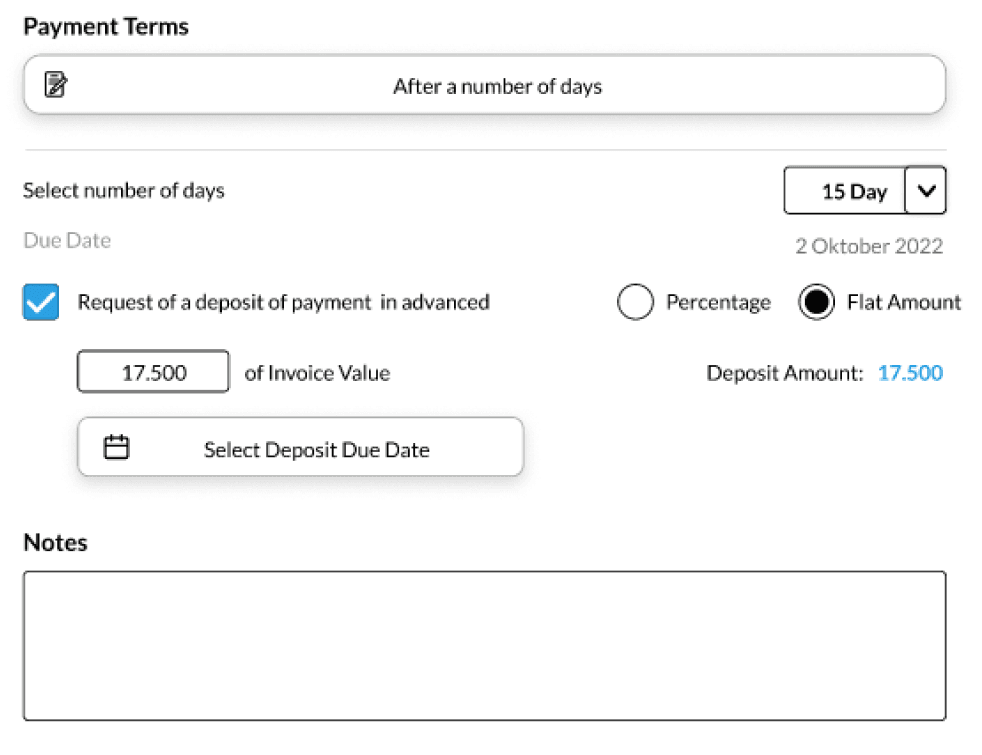Open the 'After a number of days' payment terms selector

pyautogui.click(x=497, y=86)
